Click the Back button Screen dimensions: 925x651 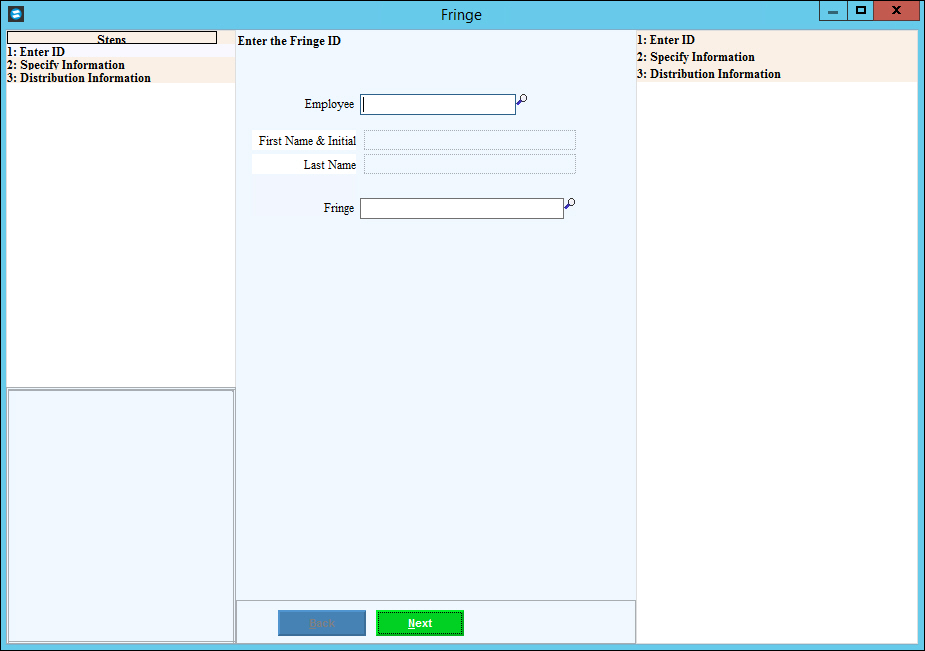[x=322, y=623]
